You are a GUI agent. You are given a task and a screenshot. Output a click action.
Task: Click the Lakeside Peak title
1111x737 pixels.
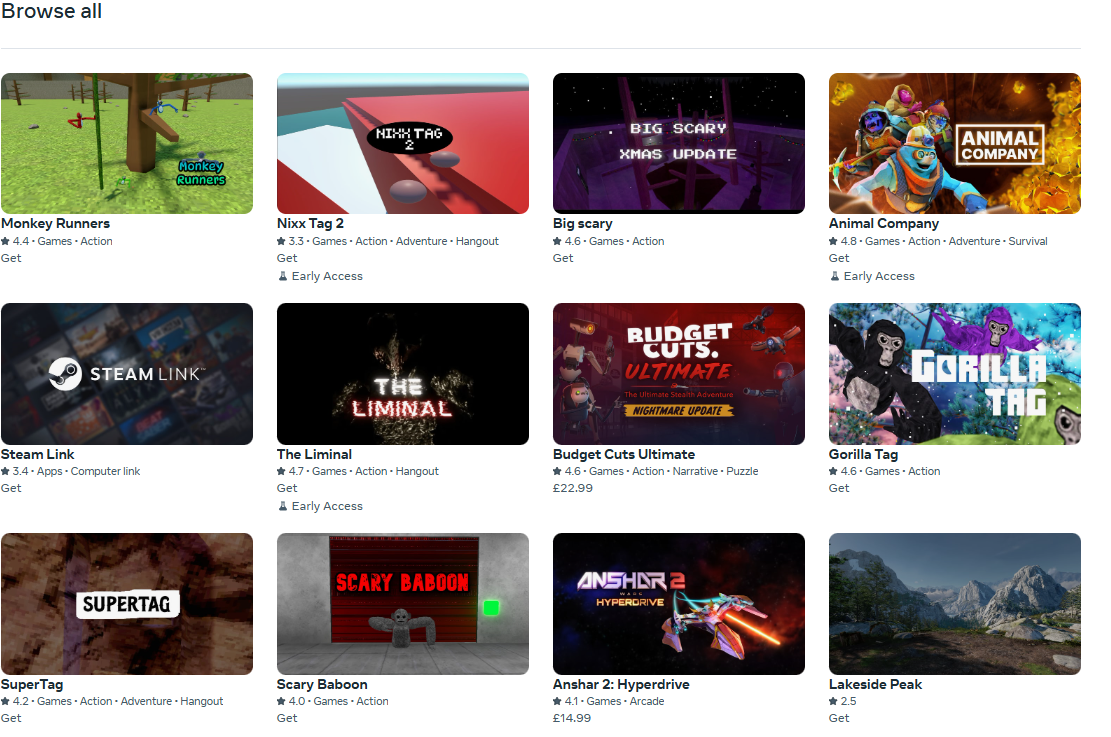coord(875,685)
